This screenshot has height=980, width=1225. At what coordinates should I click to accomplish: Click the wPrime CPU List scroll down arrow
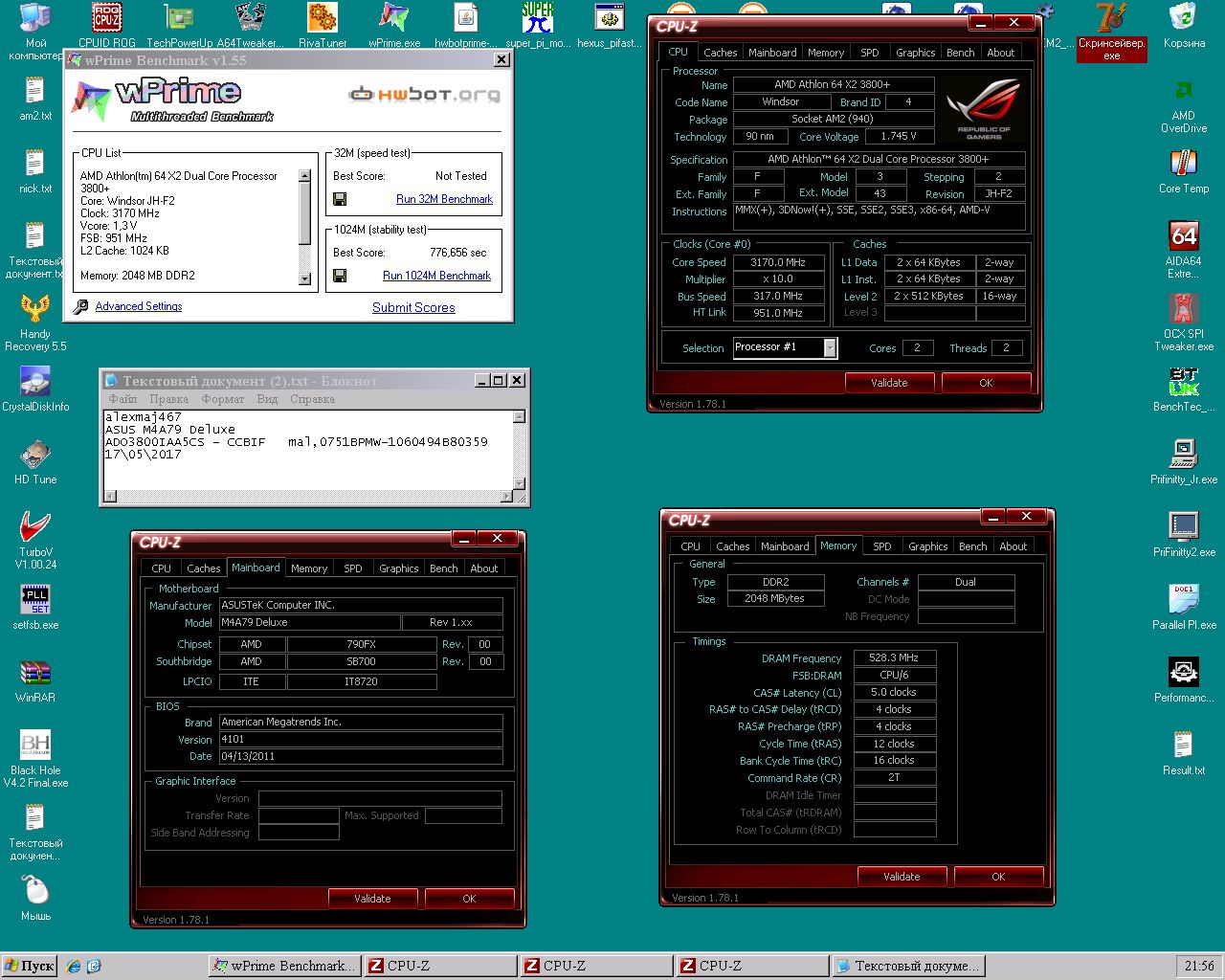305,278
